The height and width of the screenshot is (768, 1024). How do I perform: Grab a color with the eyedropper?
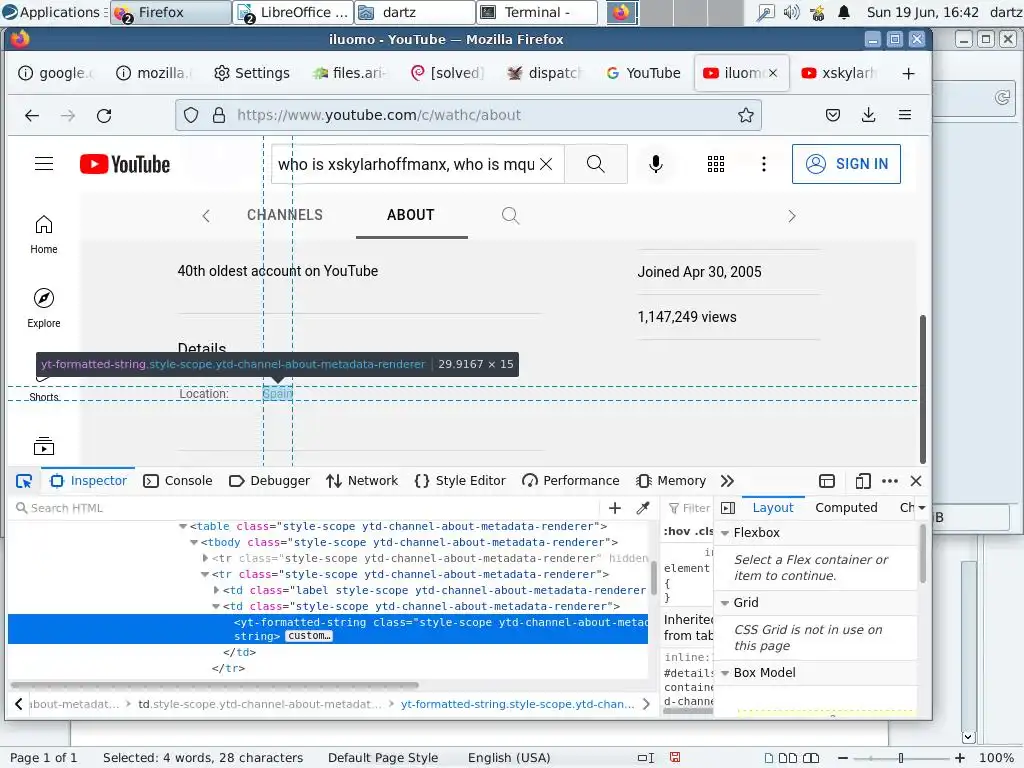click(643, 508)
